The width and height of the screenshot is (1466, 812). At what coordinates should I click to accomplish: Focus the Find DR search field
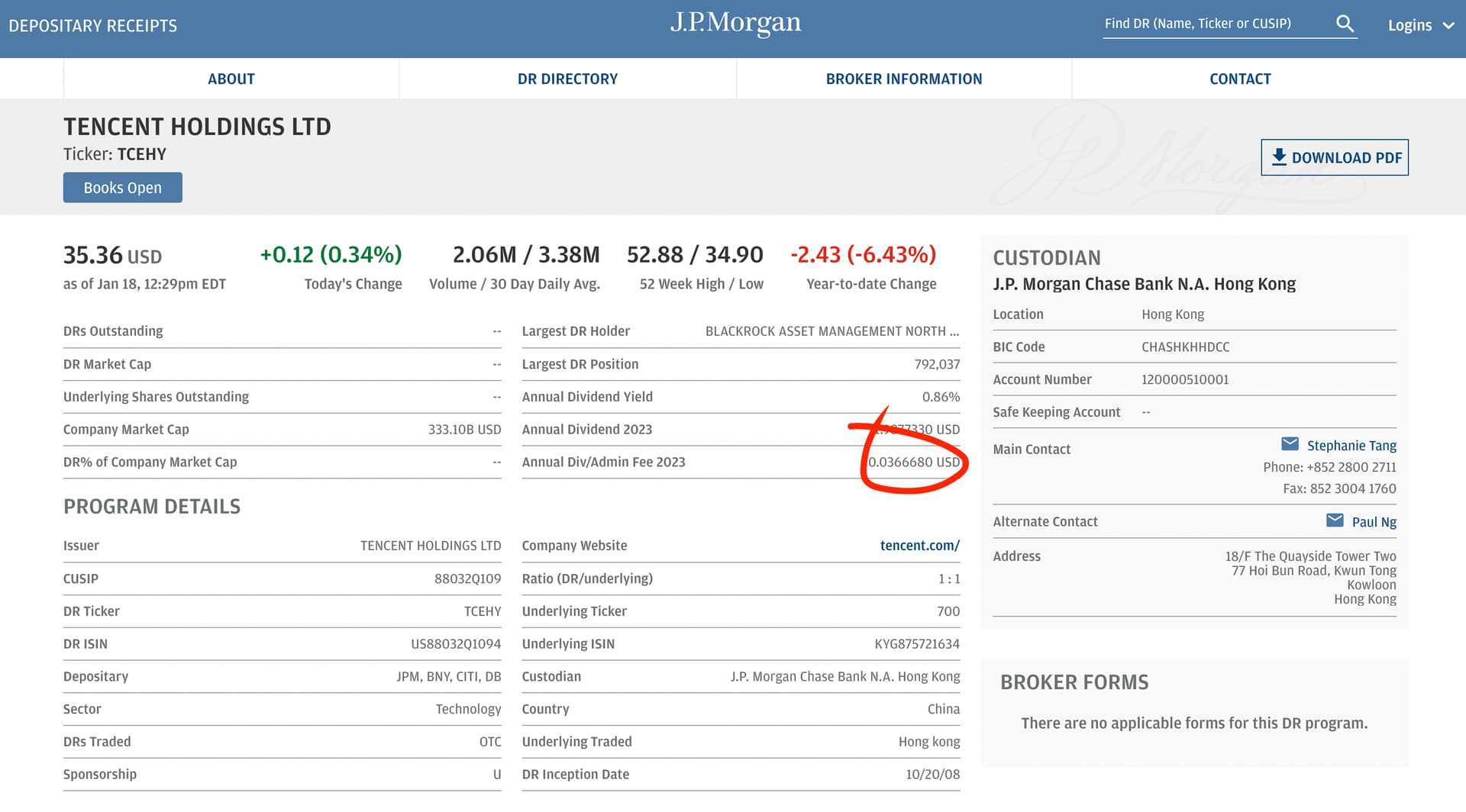pyautogui.click(x=1214, y=24)
